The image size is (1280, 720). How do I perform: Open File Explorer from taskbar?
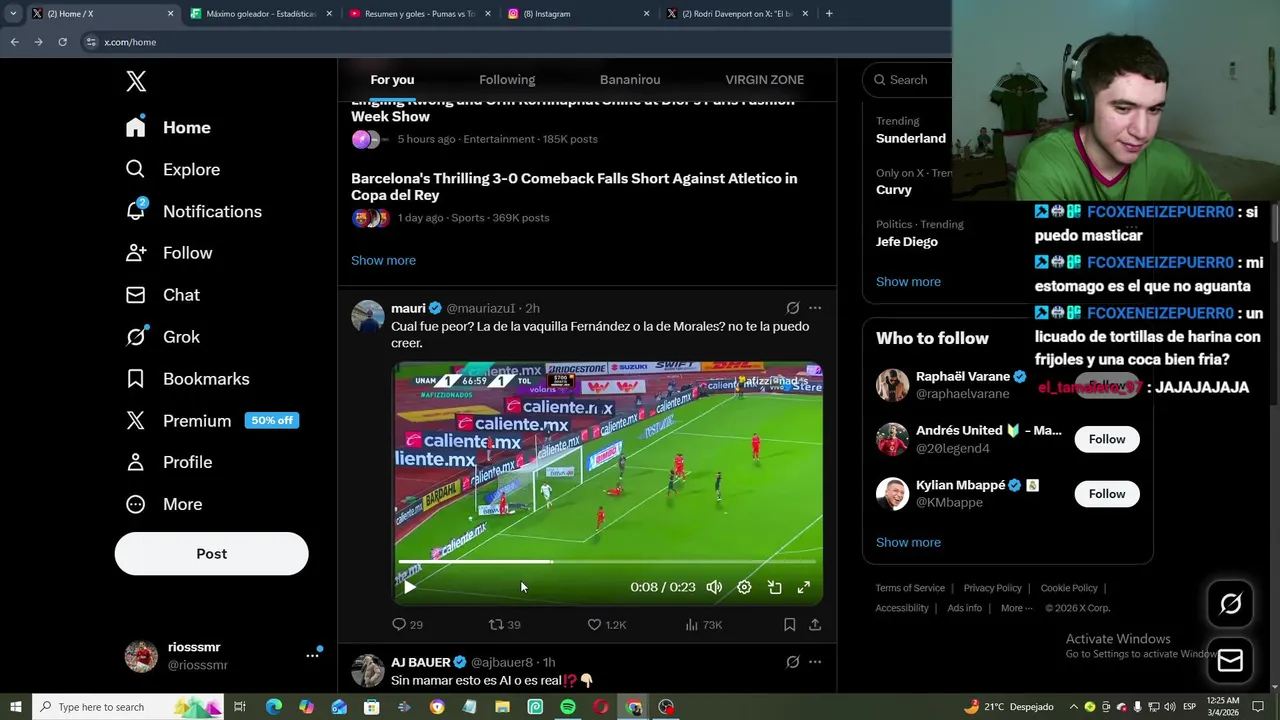(x=502, y=707)
